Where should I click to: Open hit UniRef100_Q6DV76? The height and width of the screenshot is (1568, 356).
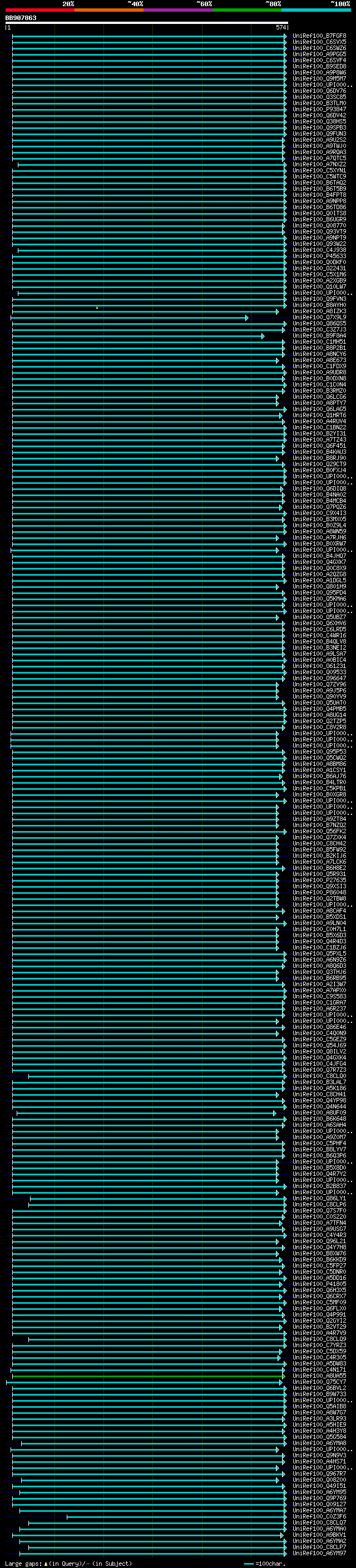point(319,91)
